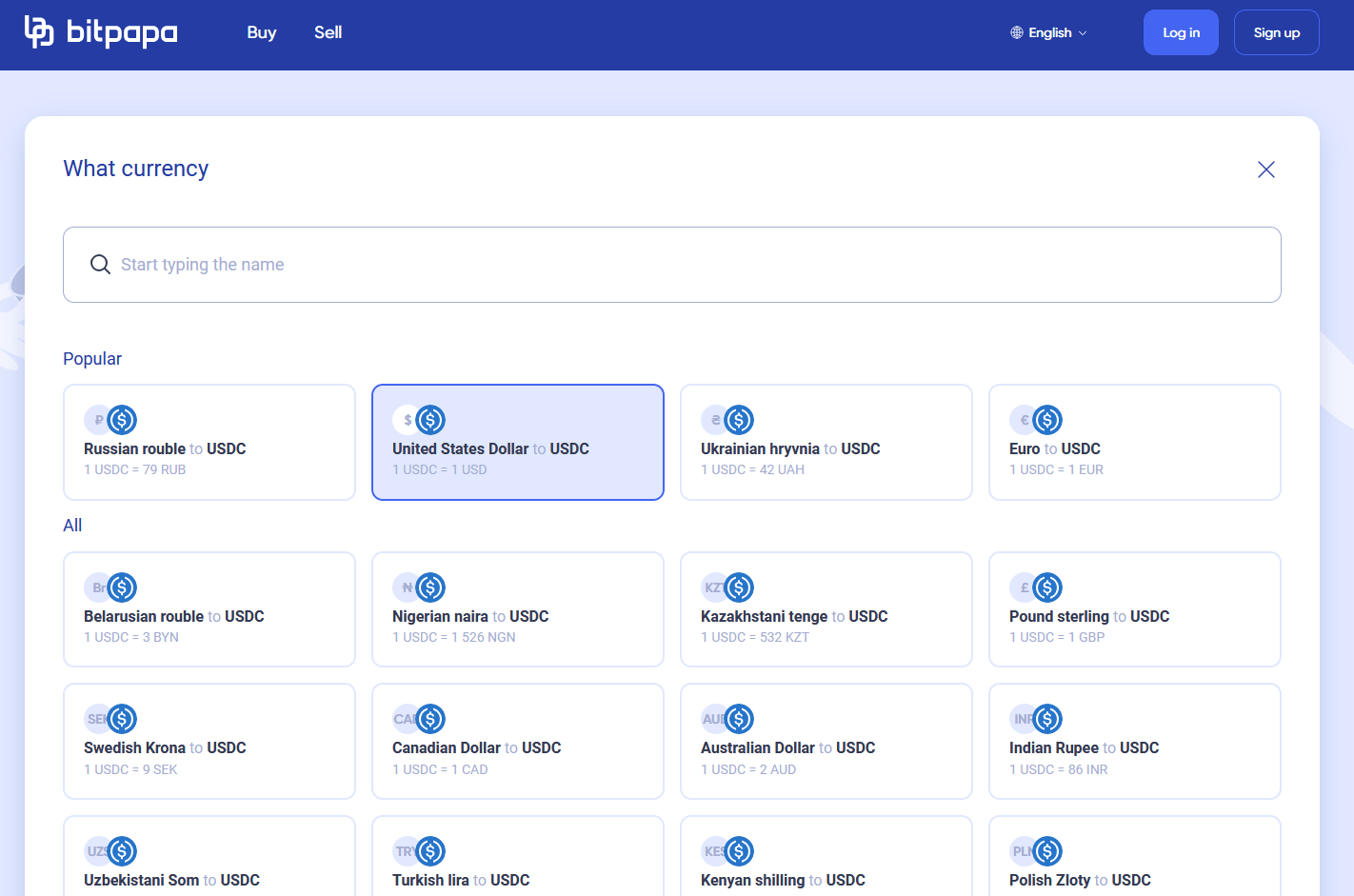The width and height of the screenshot is (1354, 896).
Task: Click the ₦ naira symbol badge
Action: (405, 587)
